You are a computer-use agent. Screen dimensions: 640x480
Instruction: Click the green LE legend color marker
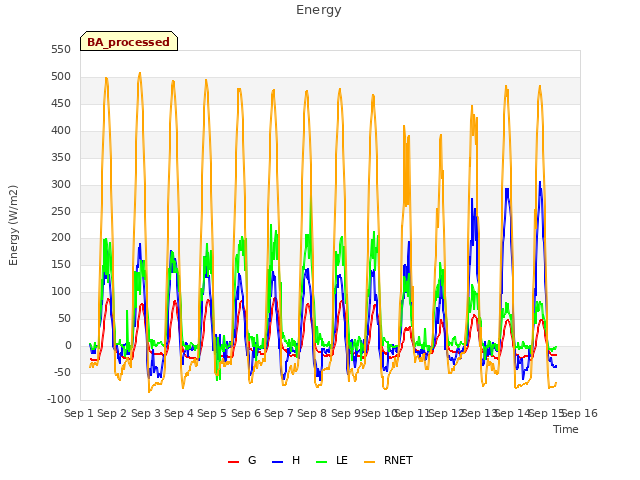click(x=322, y=462)
